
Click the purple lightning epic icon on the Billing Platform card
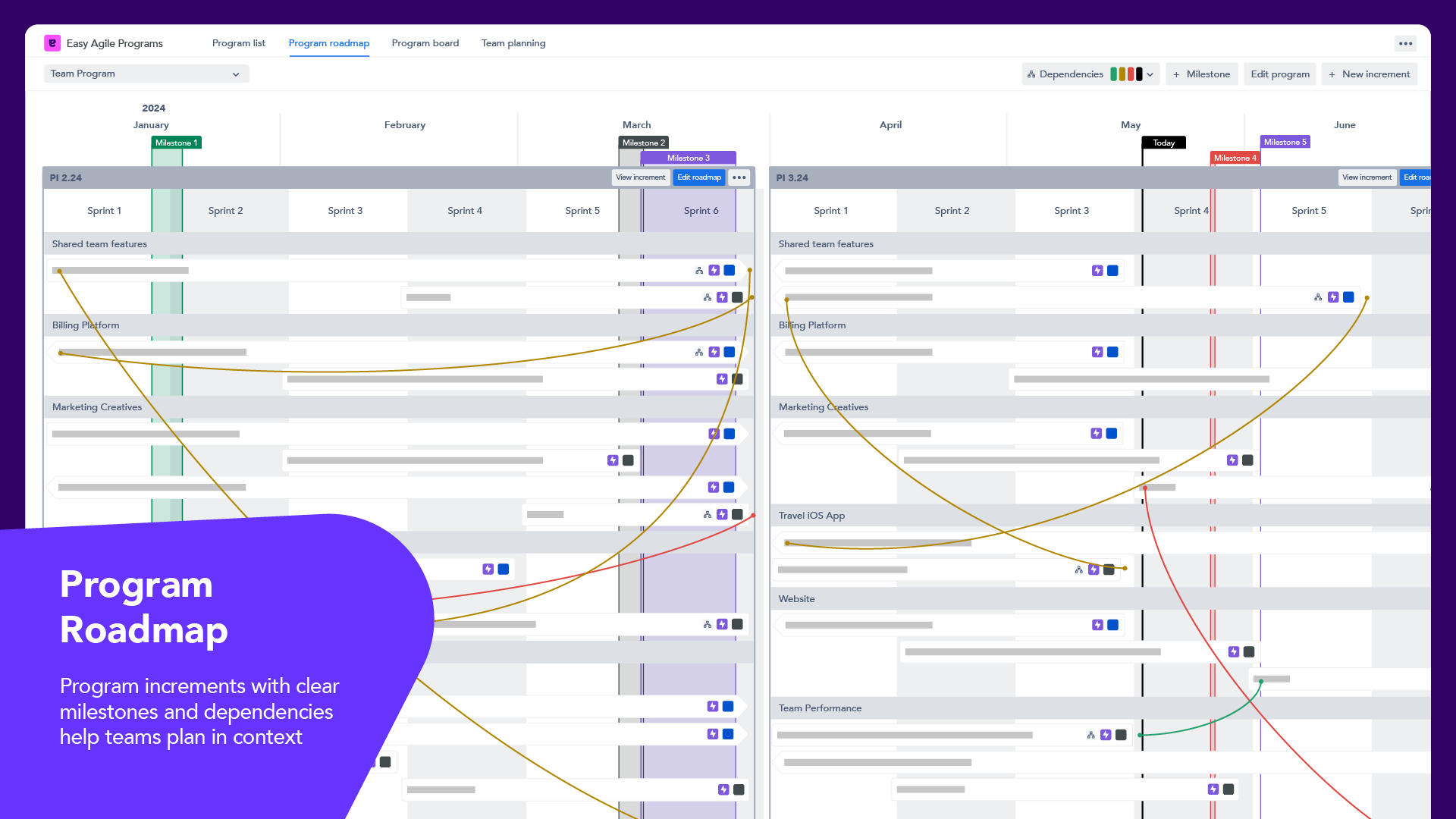(714, 351)
